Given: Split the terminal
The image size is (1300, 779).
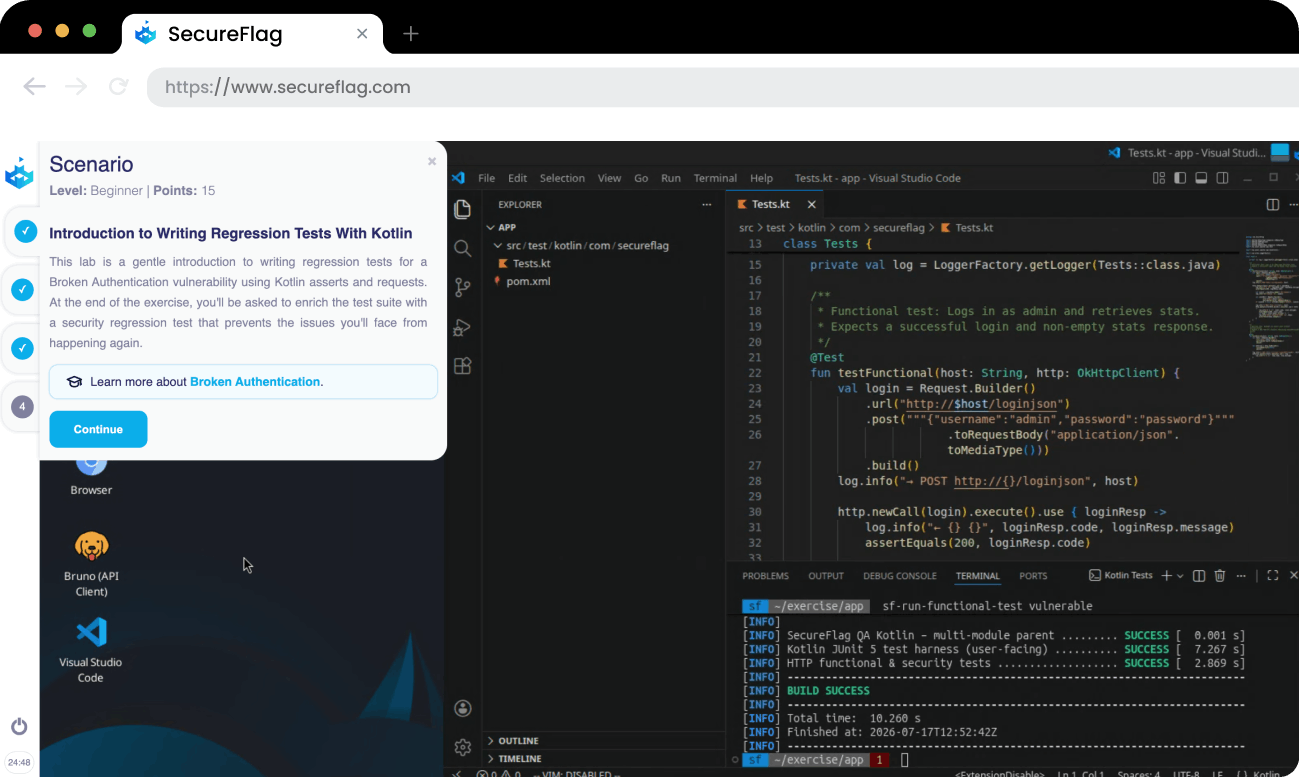Looking at the screenshot, I should coord(1199,576).
